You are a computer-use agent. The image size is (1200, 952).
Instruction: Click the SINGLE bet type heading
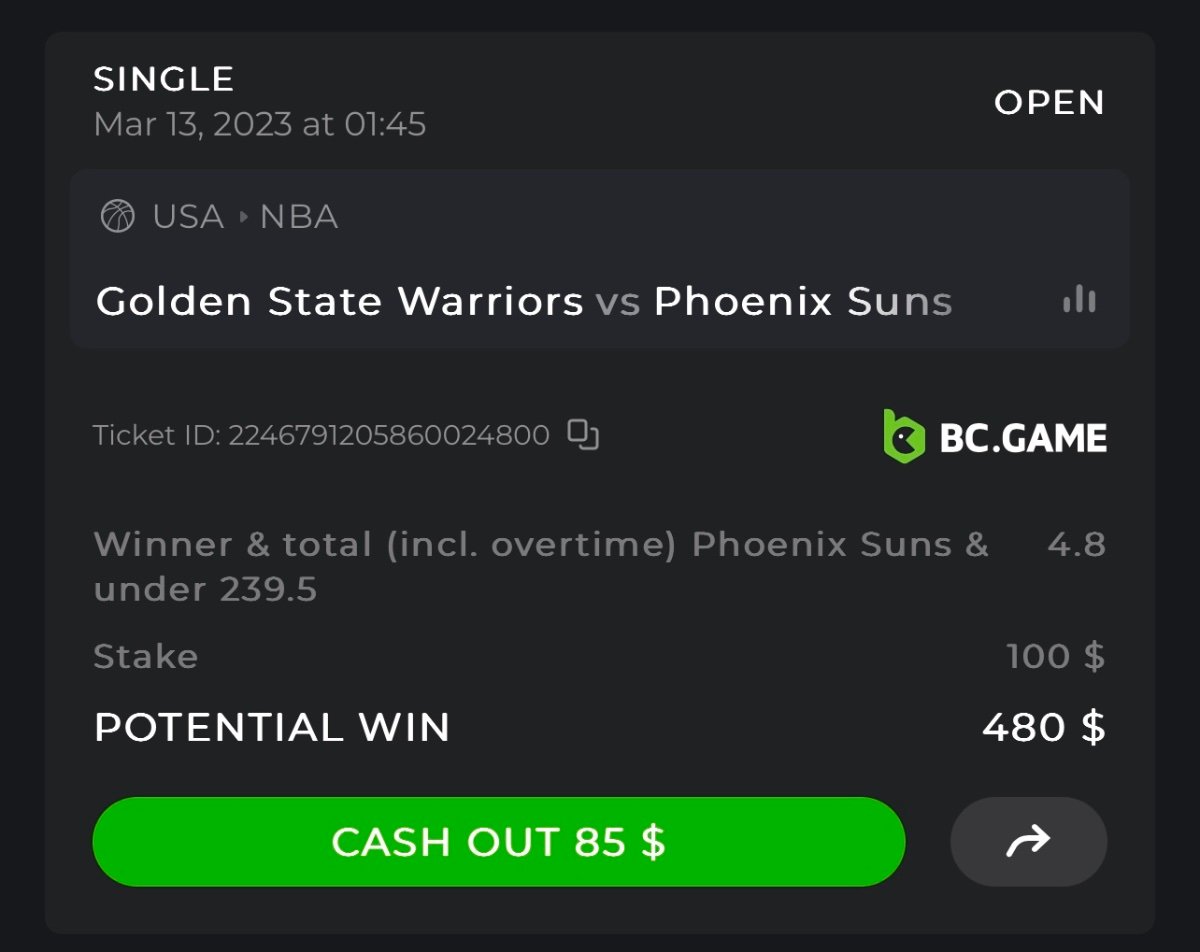(164, 79)
